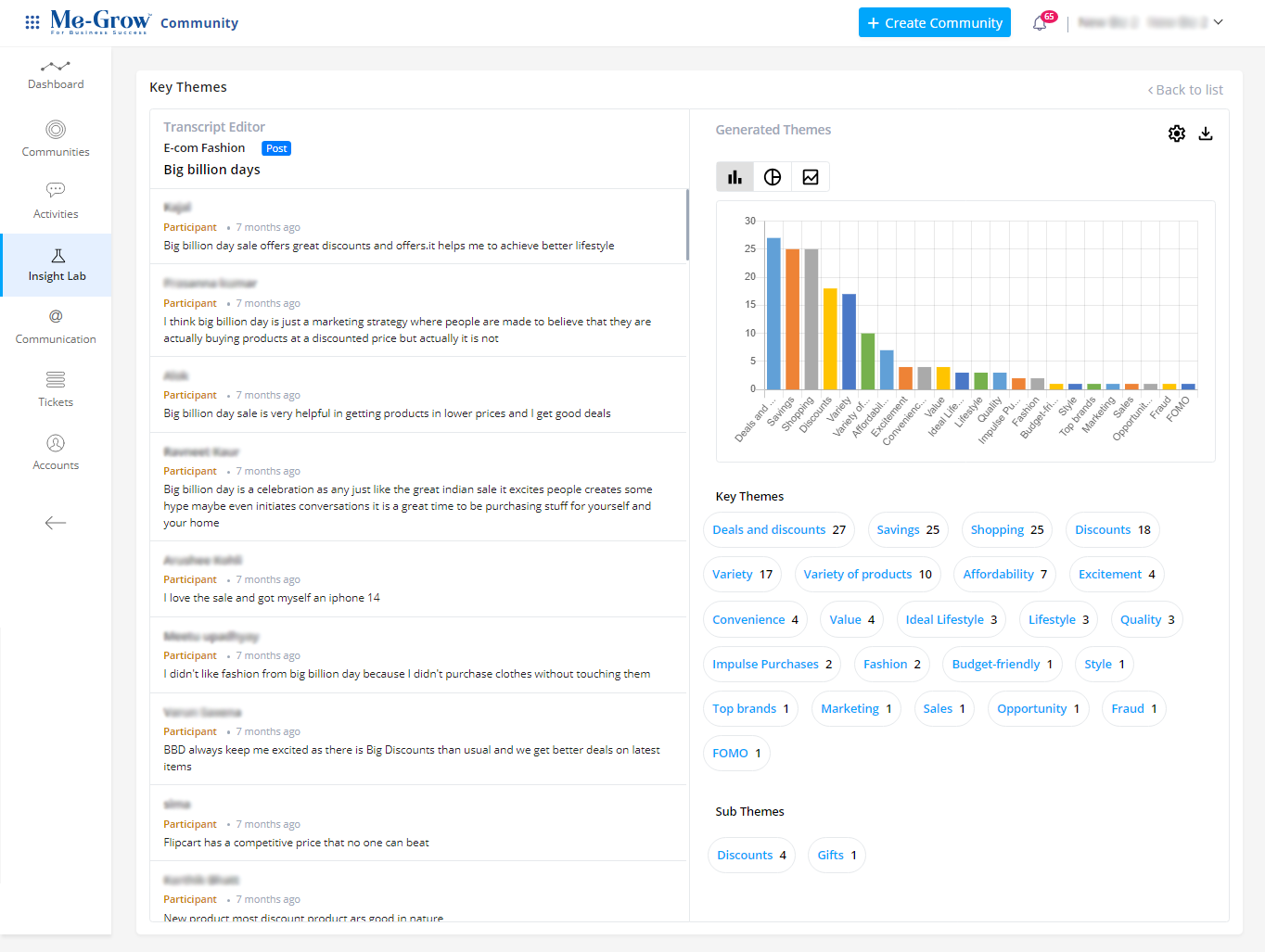1265x952 pixels.
Task: Open Communication from the sidebar
Action: (55, 325)
